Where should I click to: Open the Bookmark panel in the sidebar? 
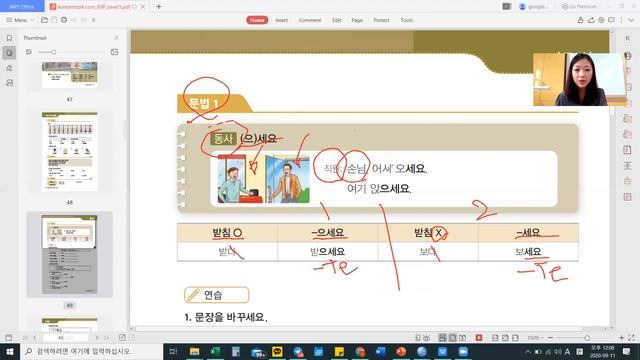[x=9, y=38]
